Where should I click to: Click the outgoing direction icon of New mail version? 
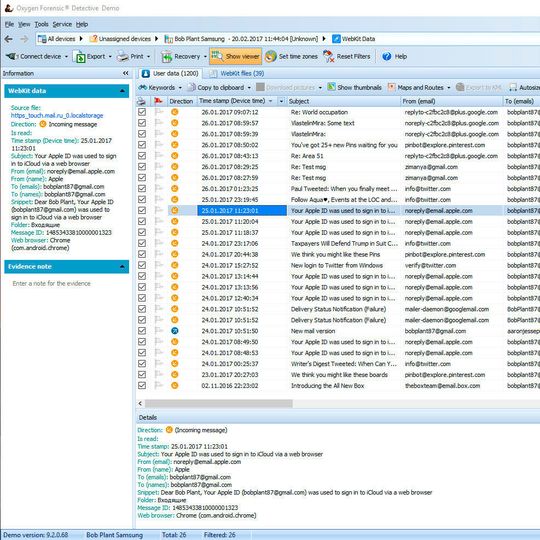(175, 331)
